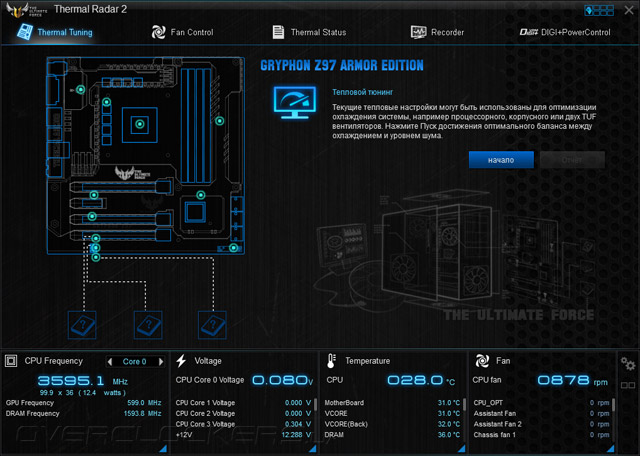Viewport: 640px width, 456px height.
Task: Click the Chassis fan 1 row
Action: 541,435
